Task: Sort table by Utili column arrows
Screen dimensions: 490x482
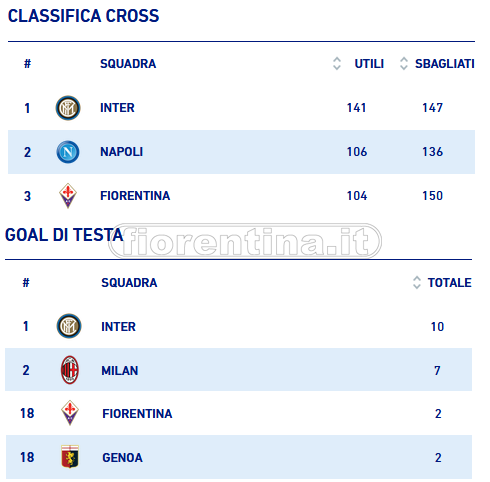Action: click(x=337, y=63)
